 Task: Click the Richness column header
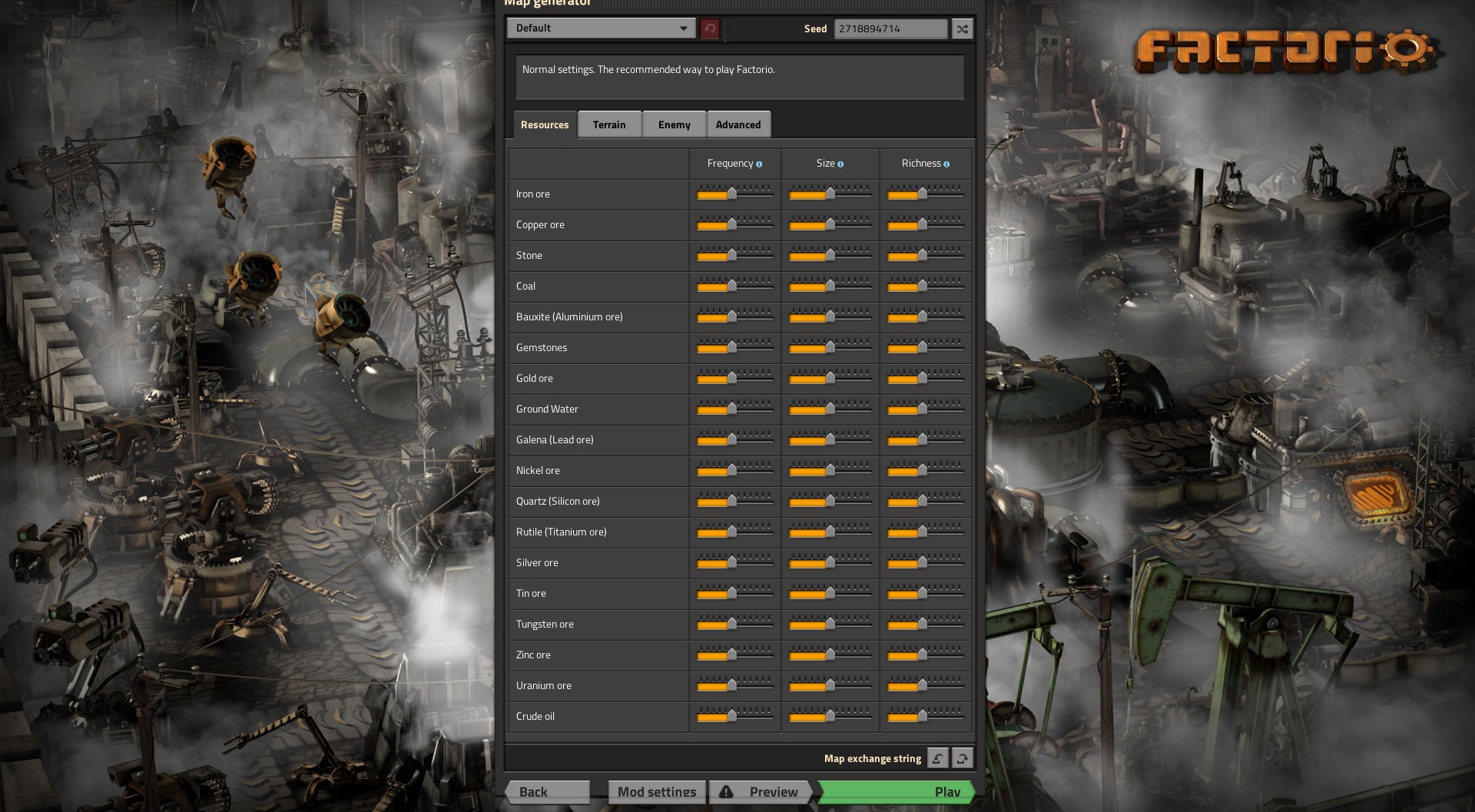(x=921, y=164)
